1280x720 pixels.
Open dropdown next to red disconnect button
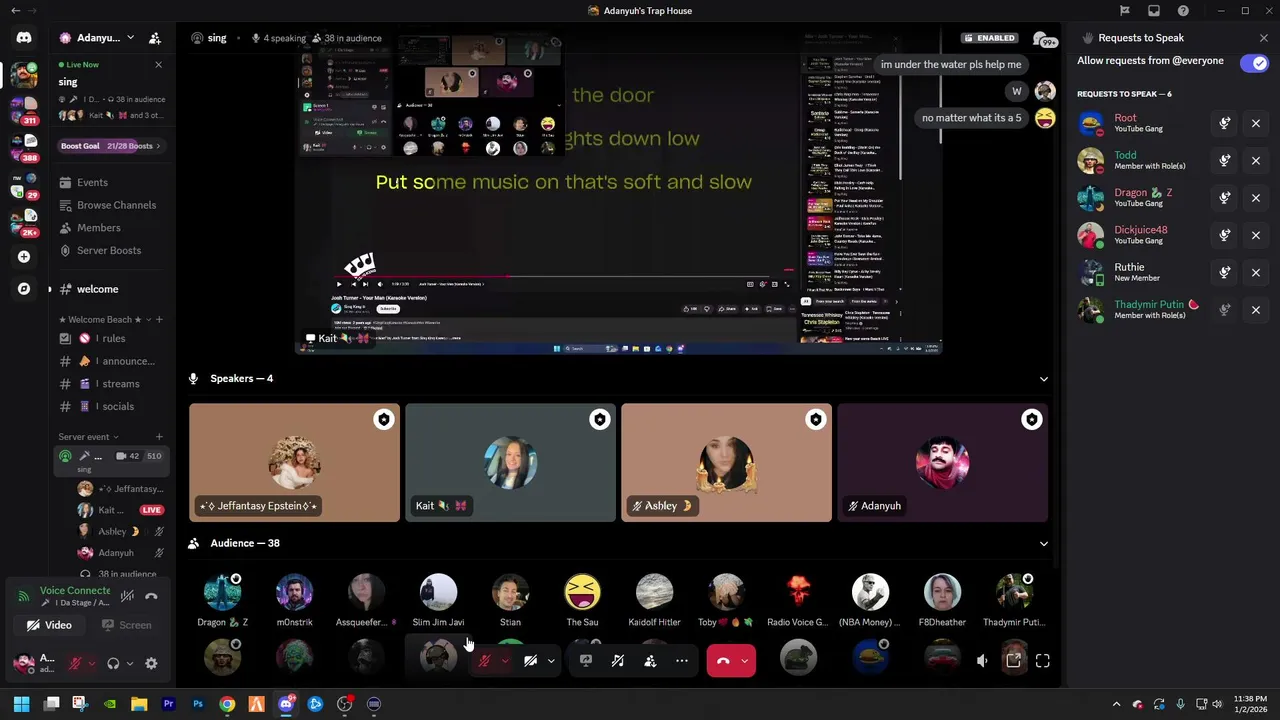(745, 661)
